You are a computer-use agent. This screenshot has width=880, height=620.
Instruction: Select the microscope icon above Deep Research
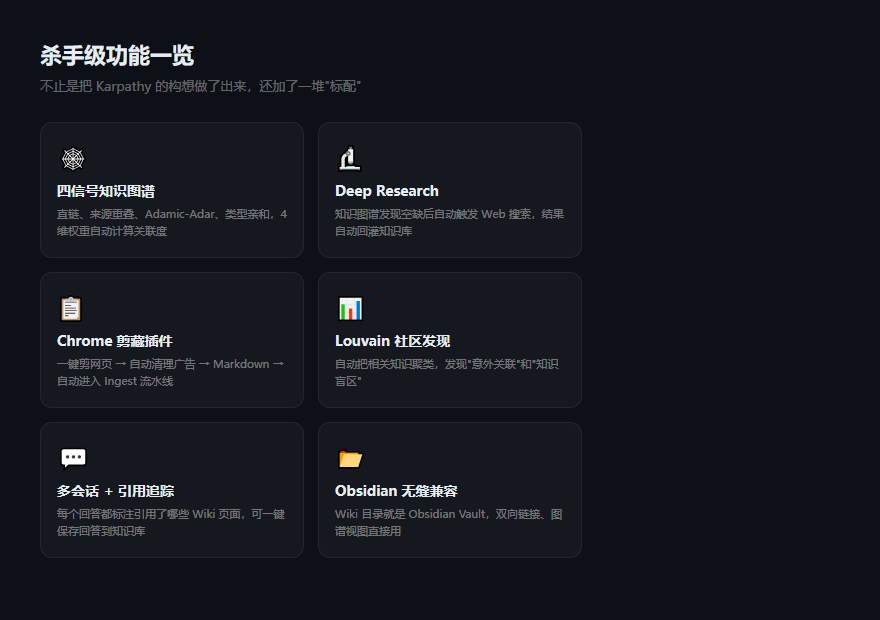(350, 158)
